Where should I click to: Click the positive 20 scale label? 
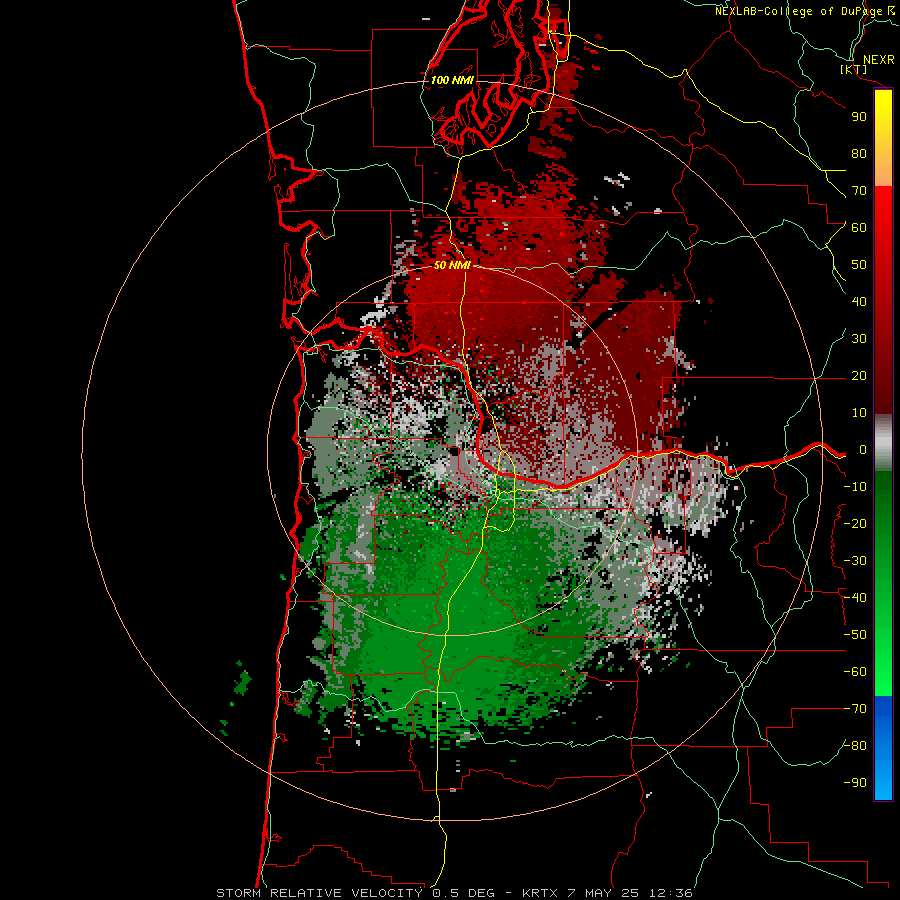pos(859,375)
